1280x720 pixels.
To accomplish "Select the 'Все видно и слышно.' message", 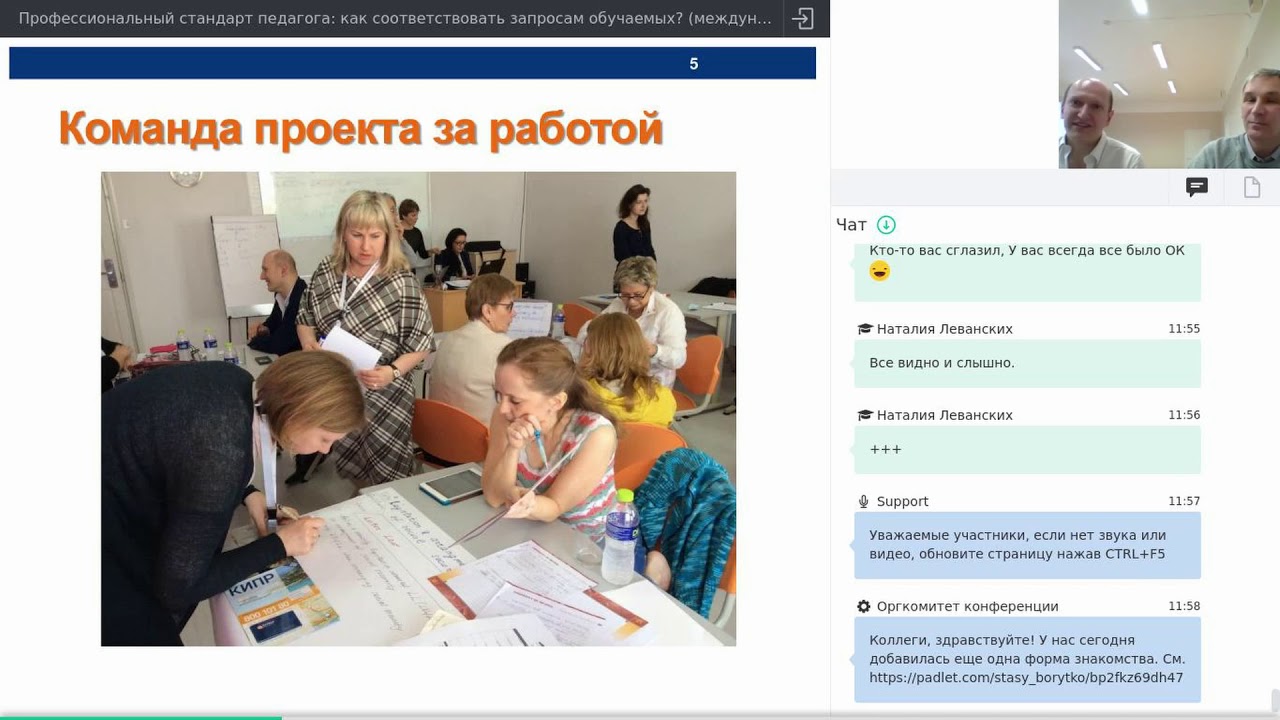I will coord(1027,363).
